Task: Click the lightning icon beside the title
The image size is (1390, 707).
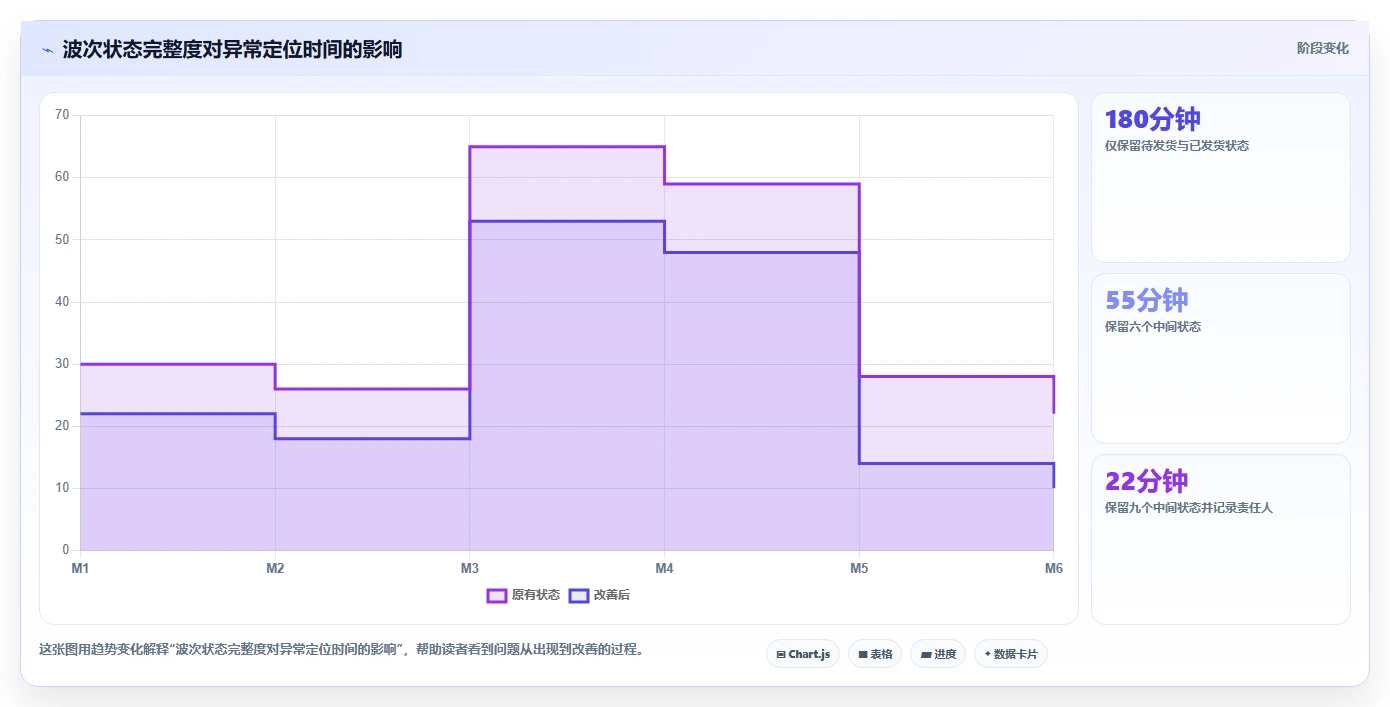Action: [x=47, y=50]
